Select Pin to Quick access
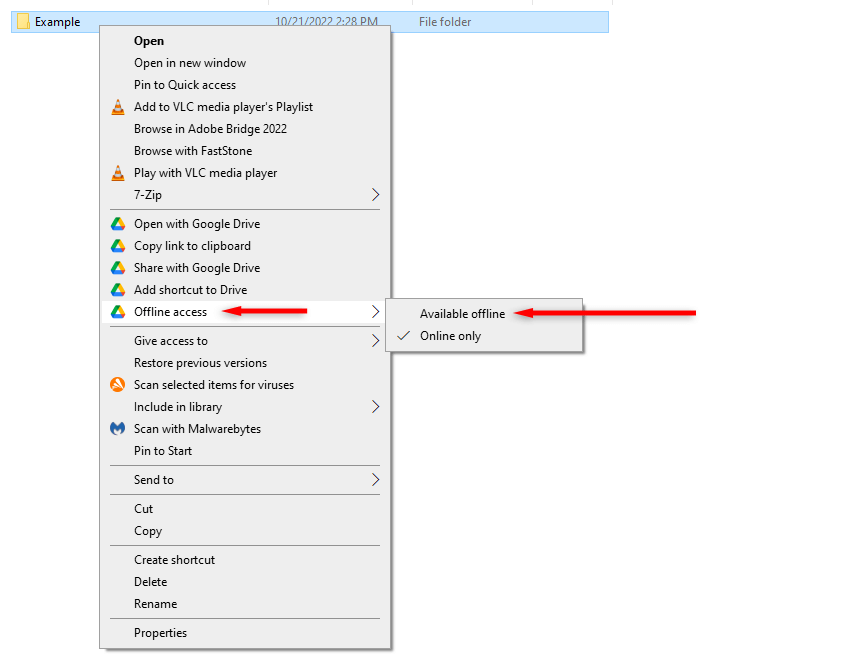The width and height of the screenshot is (865, 666). pyautogui.click(x=185, y=85)
